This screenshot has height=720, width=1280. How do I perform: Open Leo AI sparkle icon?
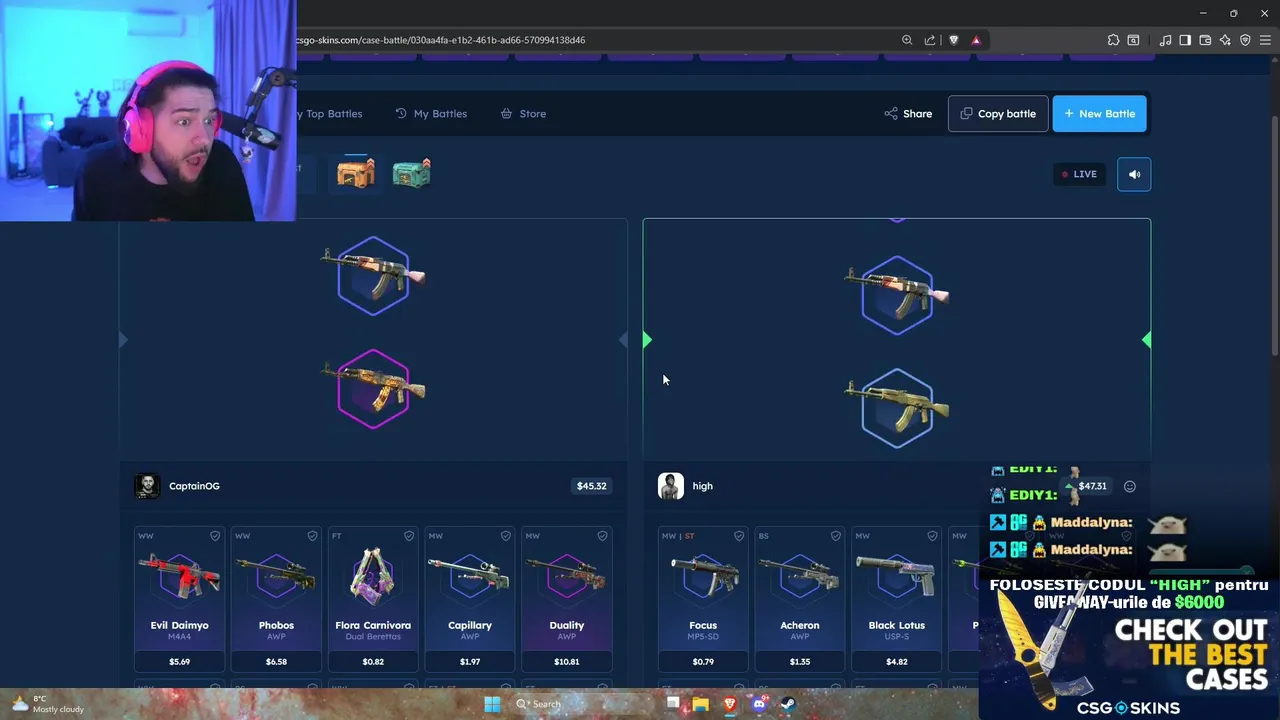click(1225, 40)
